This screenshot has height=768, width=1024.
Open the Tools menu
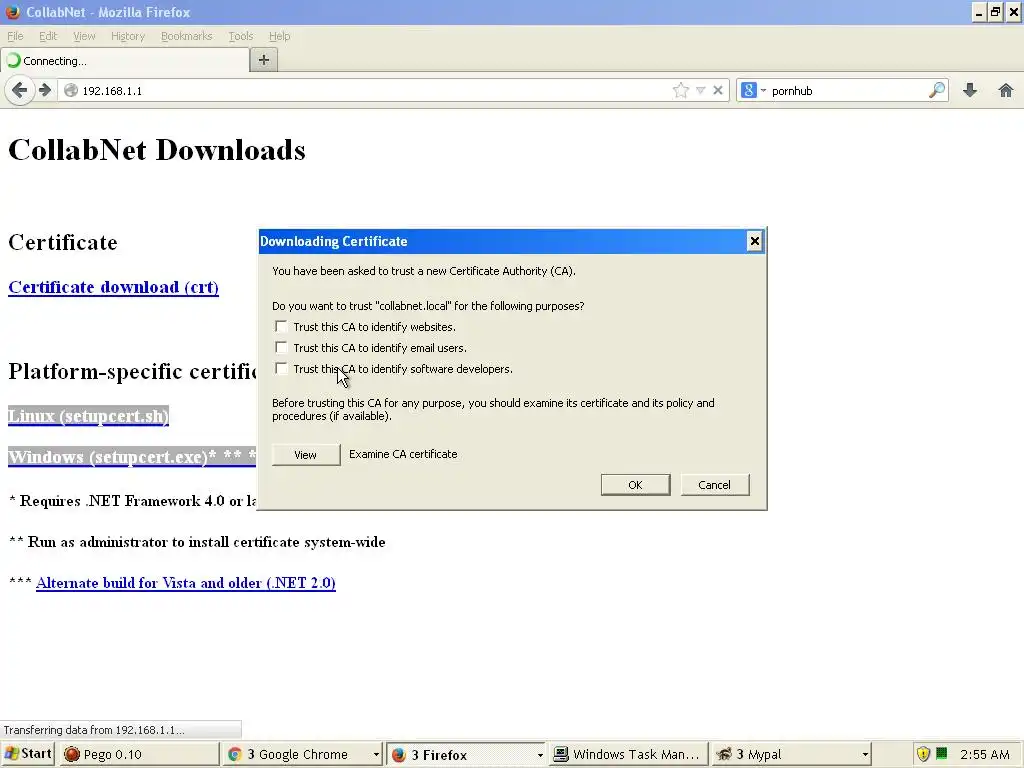tap(240, 36)
